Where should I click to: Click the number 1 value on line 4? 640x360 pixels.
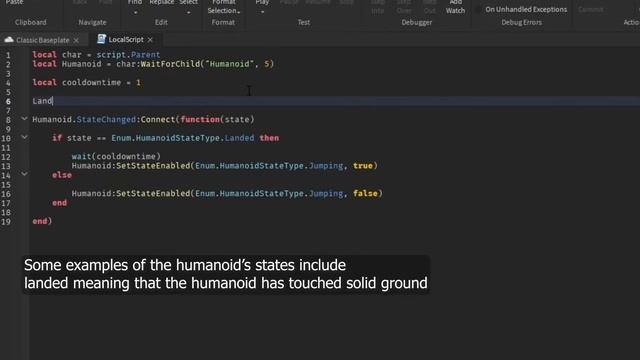coord(138,82)
